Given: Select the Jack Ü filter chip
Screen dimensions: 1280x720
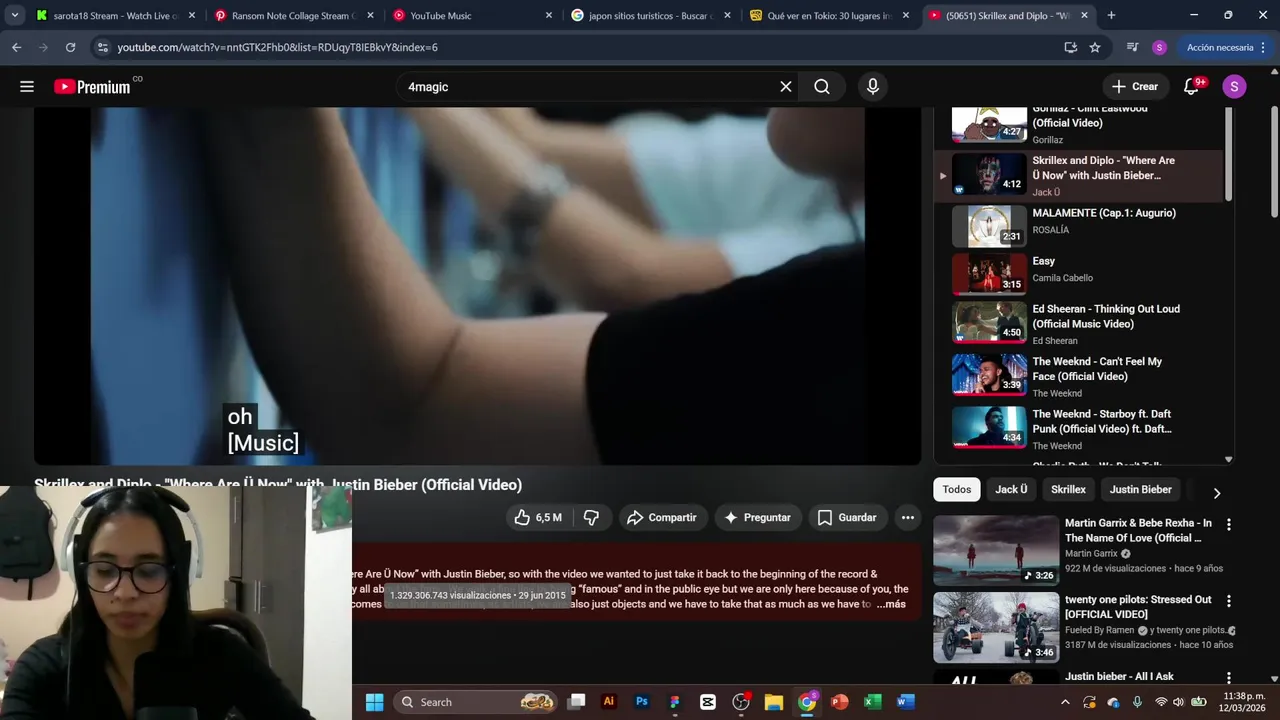Looking at the screenshot, I should click(1011, 489).
